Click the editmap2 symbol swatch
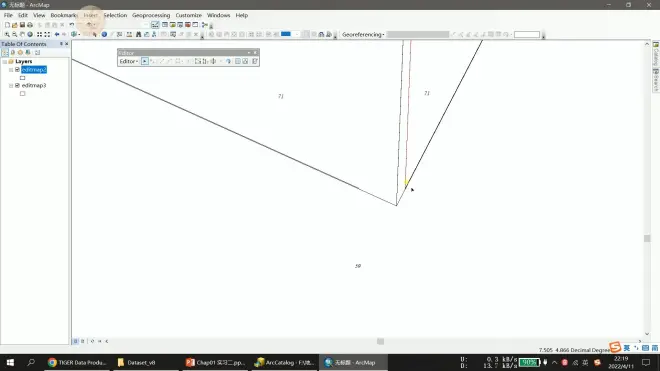The width and height of the screenshot is (660, 371). pyautogui.click(x=22, y=78)
